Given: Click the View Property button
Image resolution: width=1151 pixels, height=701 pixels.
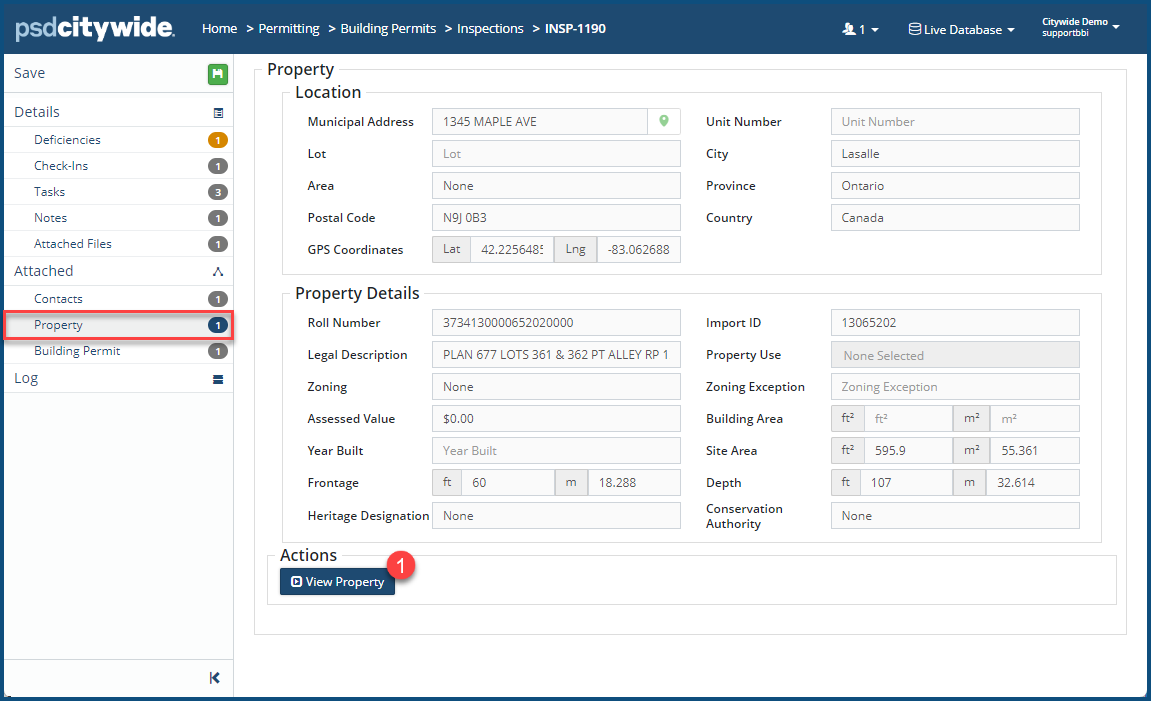Looking at the screenshot, I should coord(338,581).
